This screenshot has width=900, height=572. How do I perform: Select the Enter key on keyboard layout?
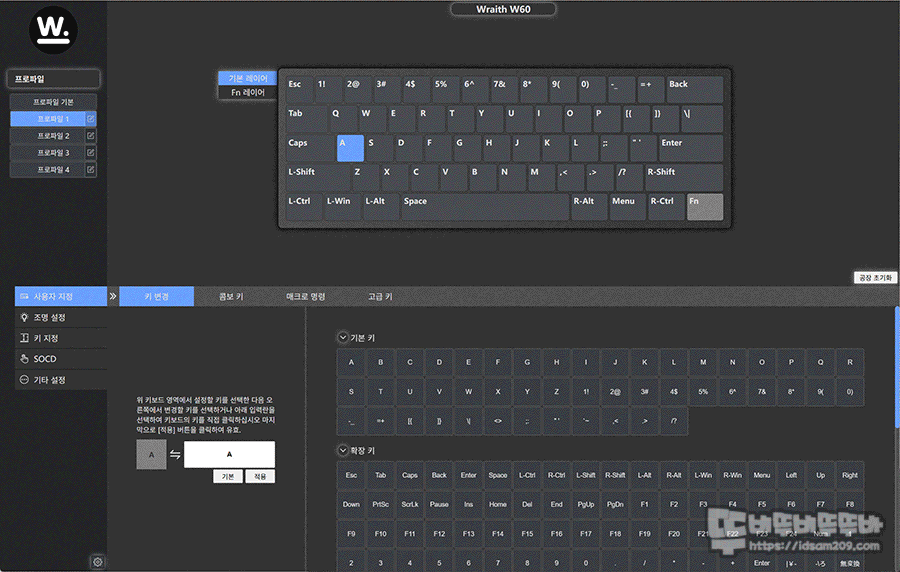tap(691, 148)
